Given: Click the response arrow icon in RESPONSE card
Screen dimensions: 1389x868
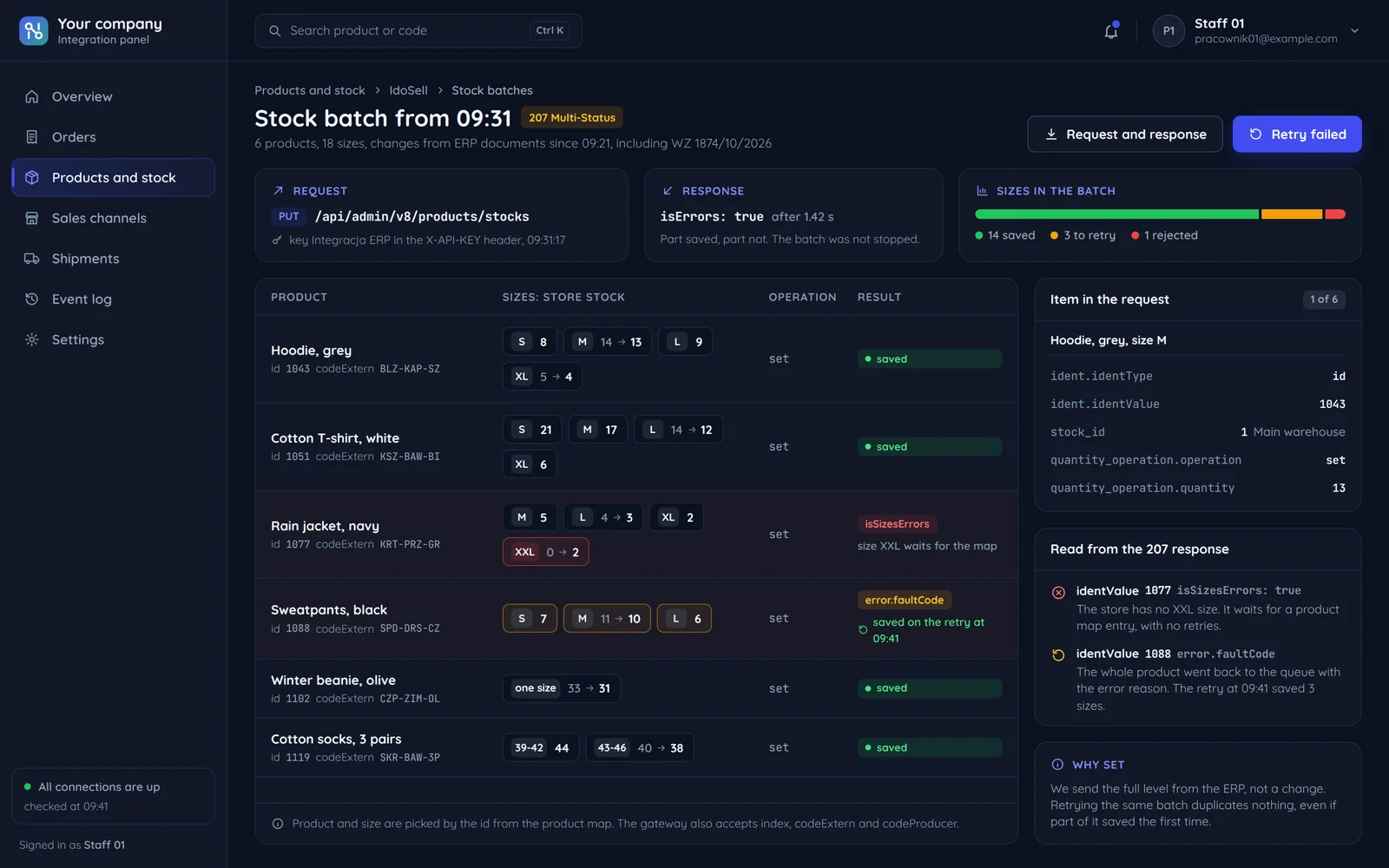Looking at the screenshot, I should click(668, 190).
